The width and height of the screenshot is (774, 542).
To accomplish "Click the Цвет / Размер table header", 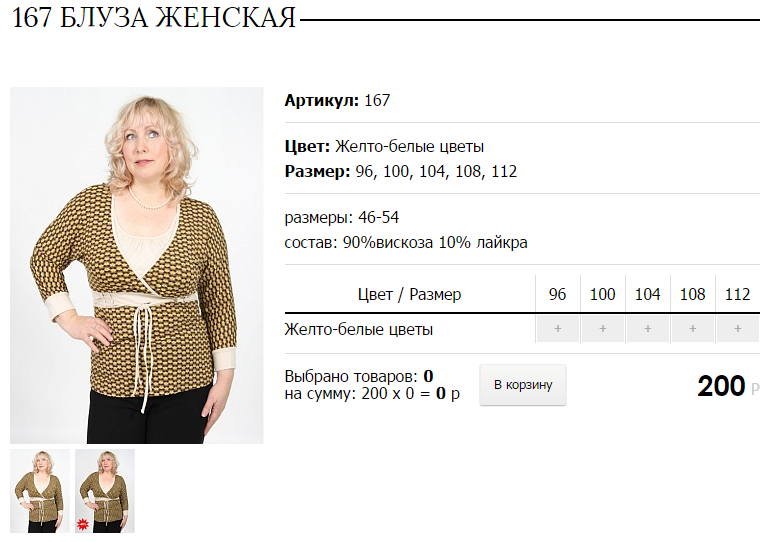I will click(x=410, y=295).
